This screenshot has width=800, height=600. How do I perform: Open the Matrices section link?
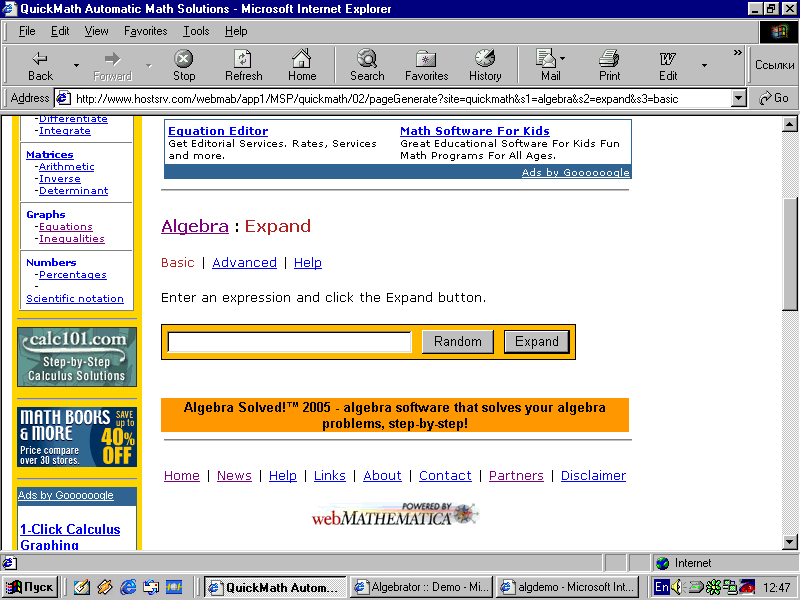click(x=50, y=154)
